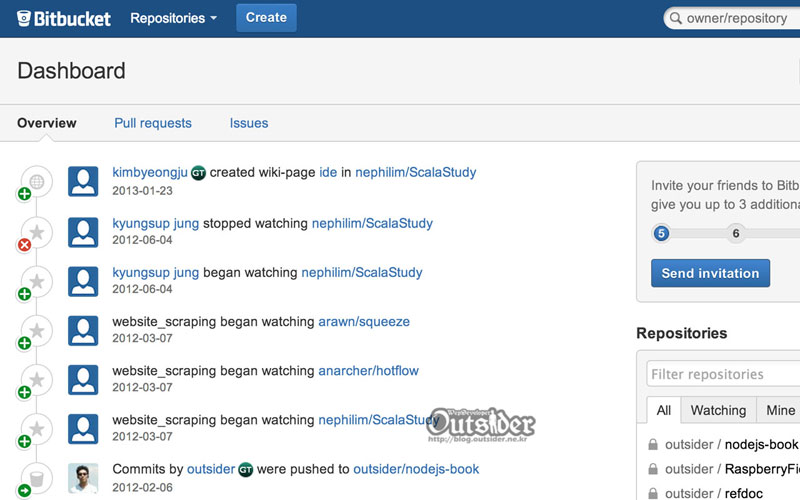Open the ide wiki-page link
Image resolution: width=800 pixels, height=500 pixels.
328,172
